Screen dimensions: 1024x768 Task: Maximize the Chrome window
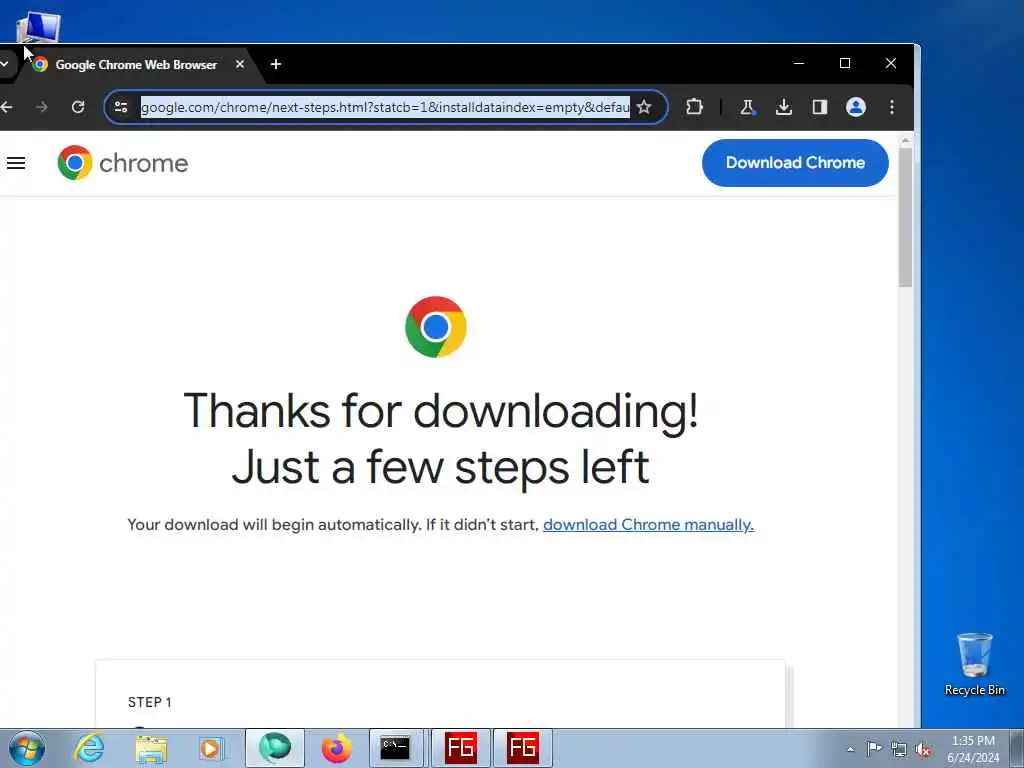tap(844, 63)
